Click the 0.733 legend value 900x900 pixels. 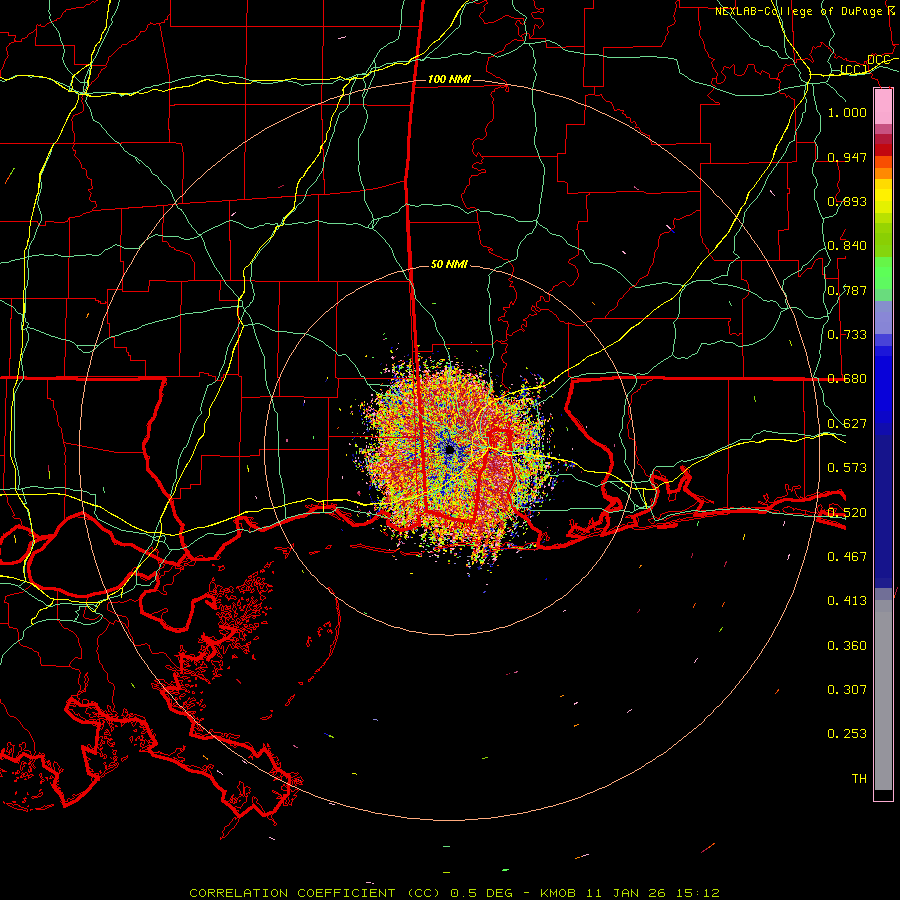[847, 334]
